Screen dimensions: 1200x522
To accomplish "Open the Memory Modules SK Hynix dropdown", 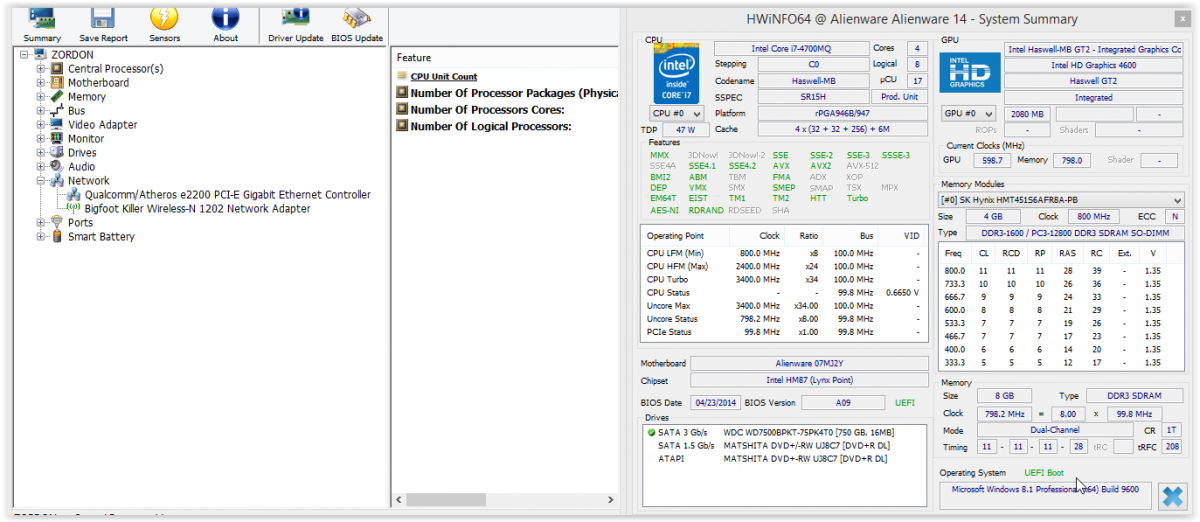I will point(1061,200).
